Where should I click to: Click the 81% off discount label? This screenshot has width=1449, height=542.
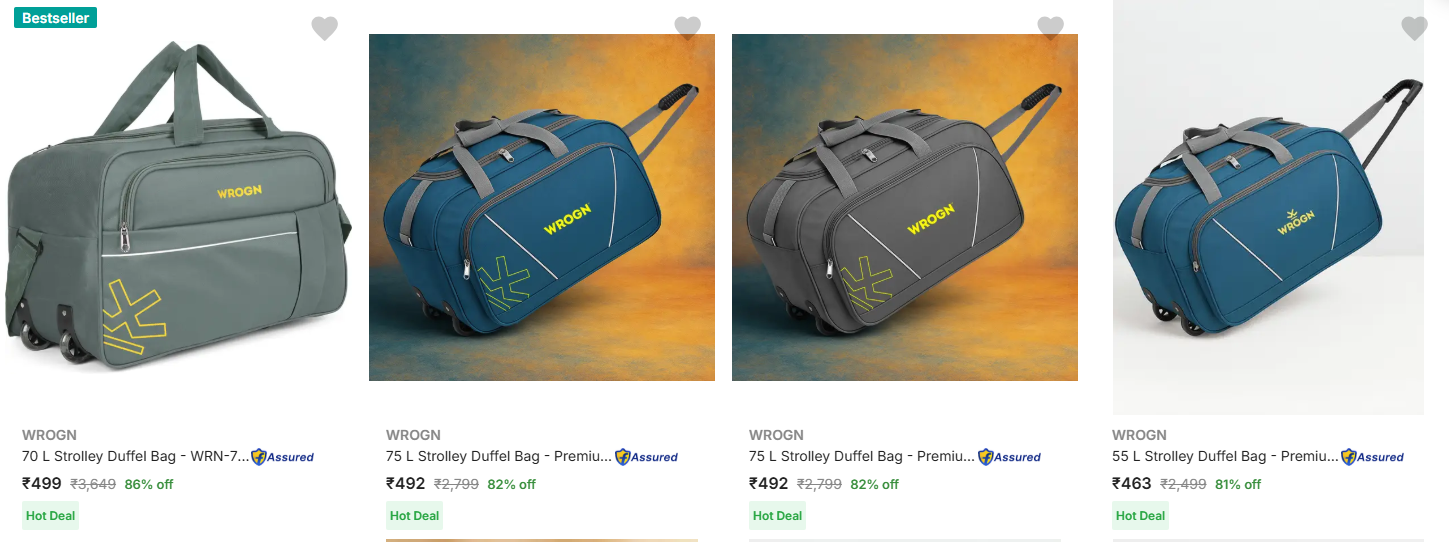[1237, 484]
